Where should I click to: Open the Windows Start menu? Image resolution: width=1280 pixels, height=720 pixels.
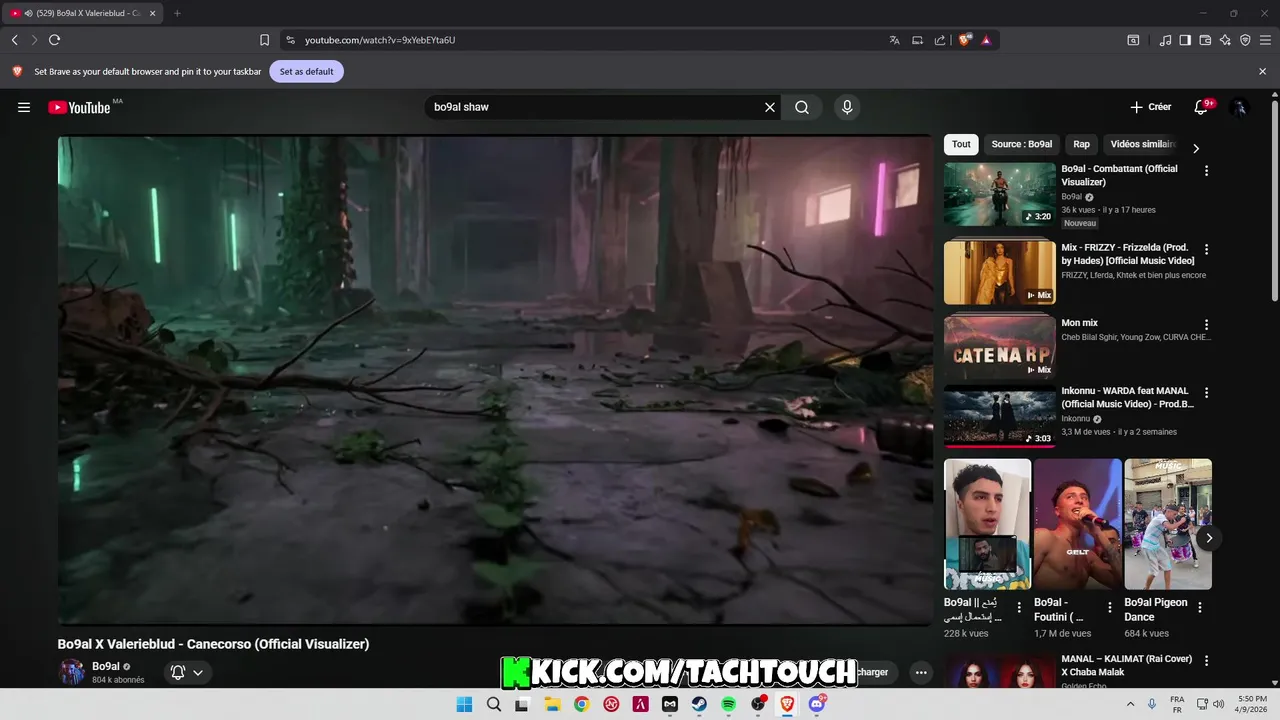tap(464, 704)
